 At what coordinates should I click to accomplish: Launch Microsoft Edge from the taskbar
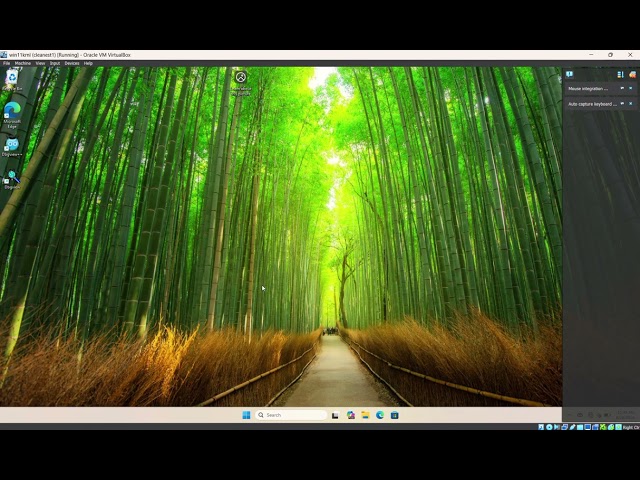point(380,415)
